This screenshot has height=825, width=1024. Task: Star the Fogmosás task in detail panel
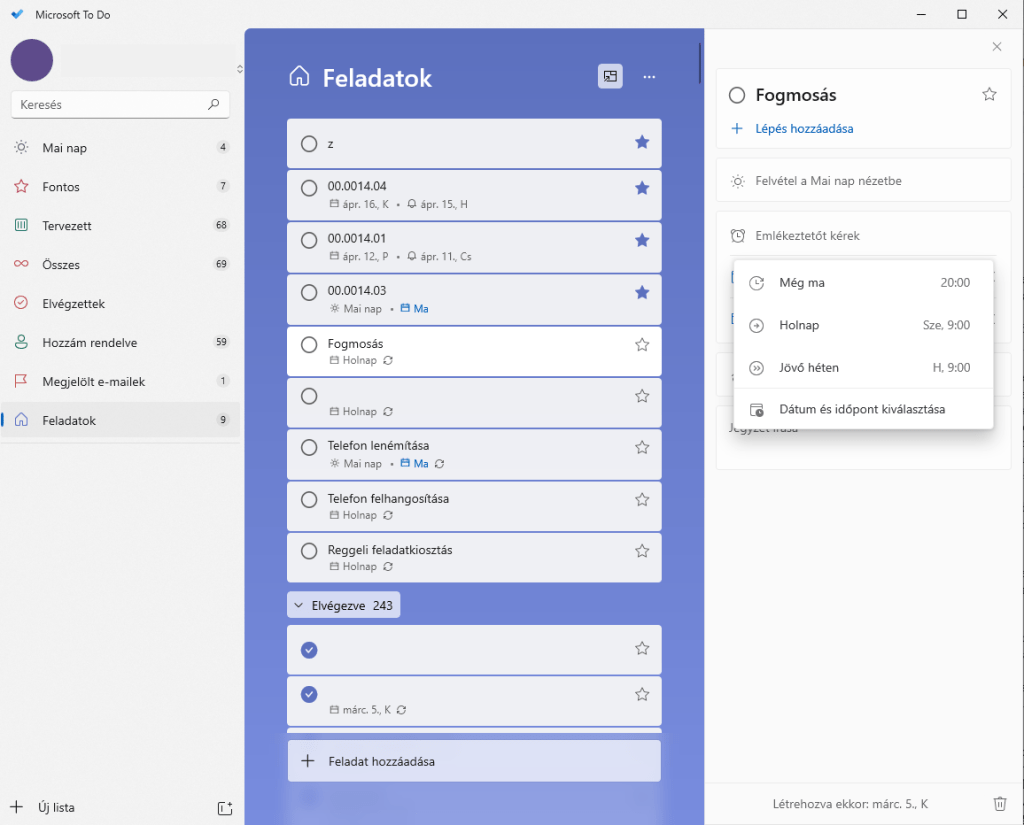pos(989,95)
